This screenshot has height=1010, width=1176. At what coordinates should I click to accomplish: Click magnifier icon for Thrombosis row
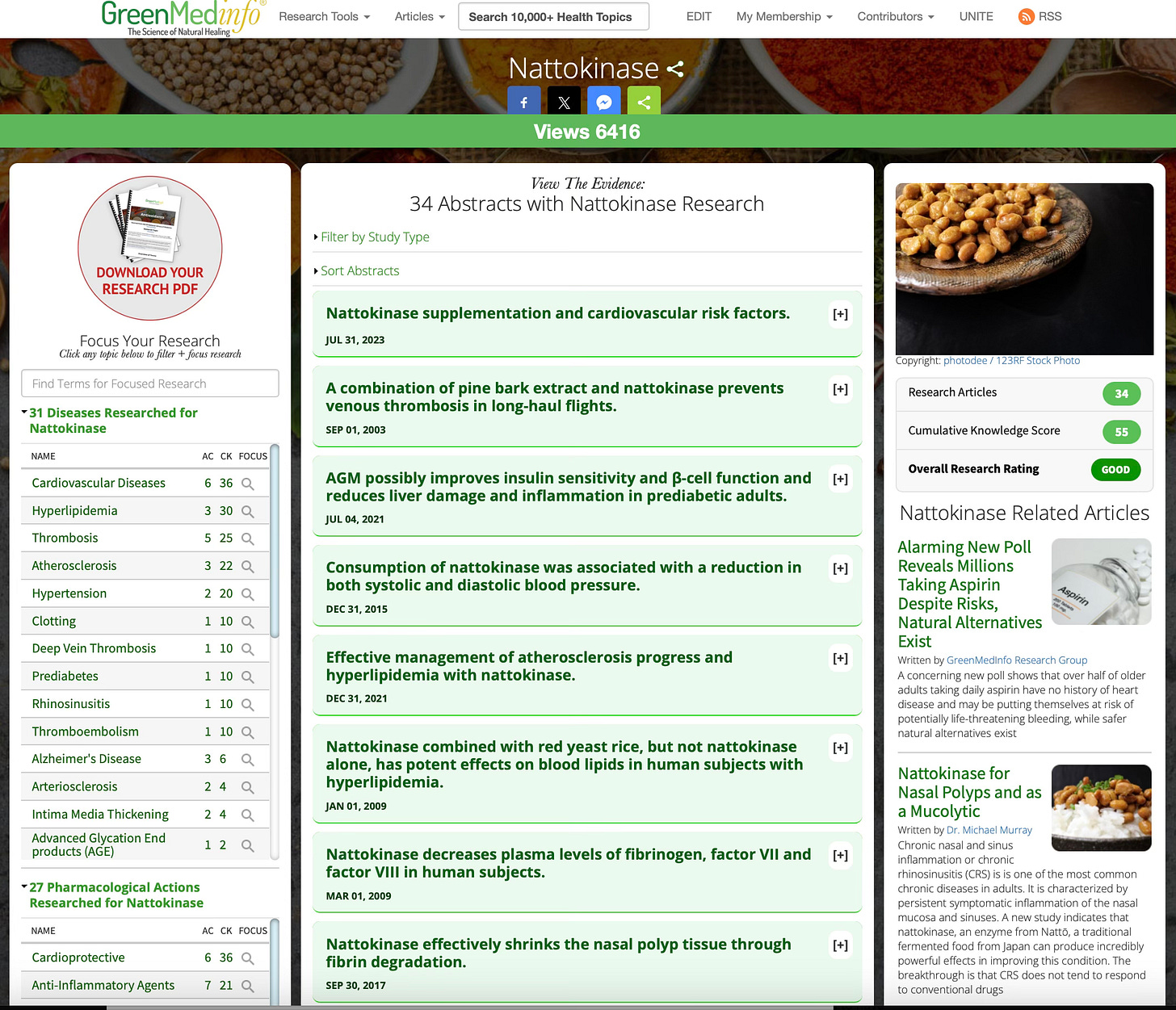point(248,539)
